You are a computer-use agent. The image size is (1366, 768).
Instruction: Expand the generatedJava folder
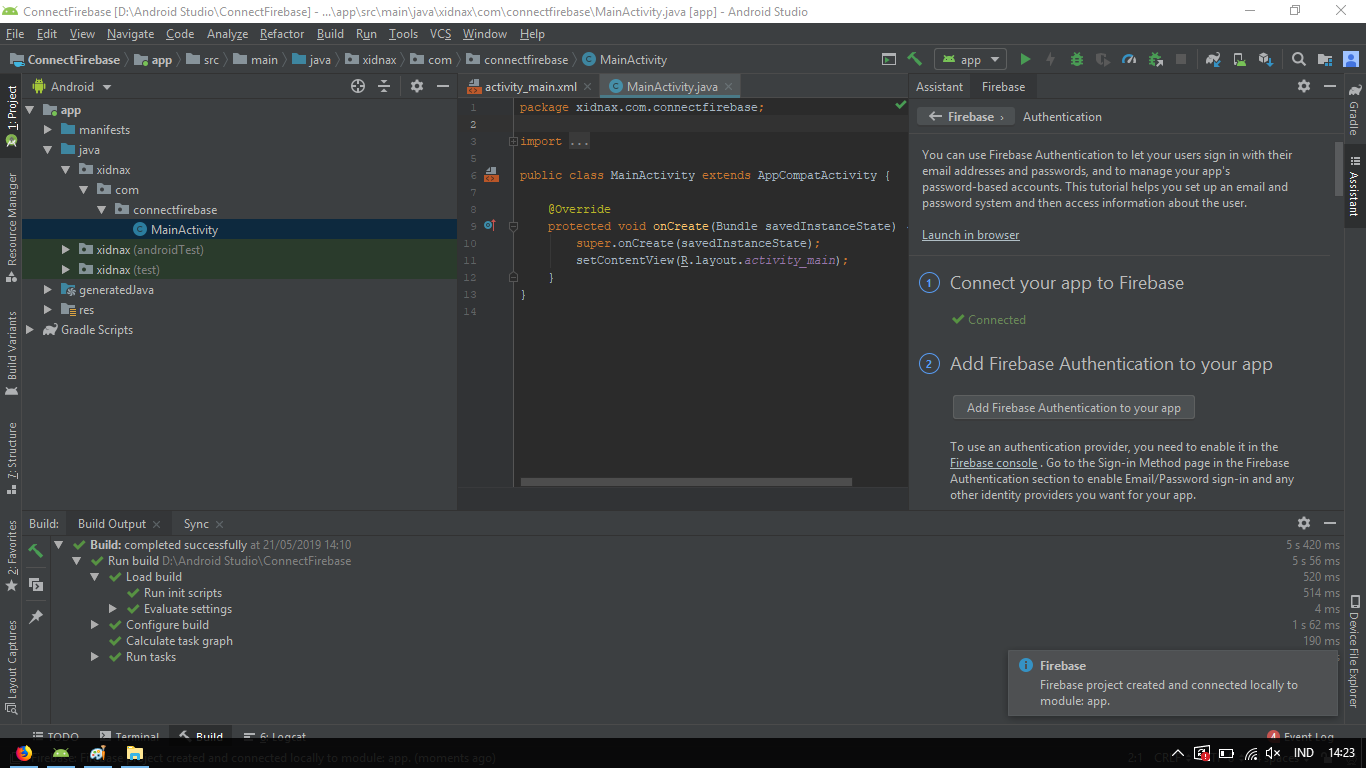pos(48,290)
